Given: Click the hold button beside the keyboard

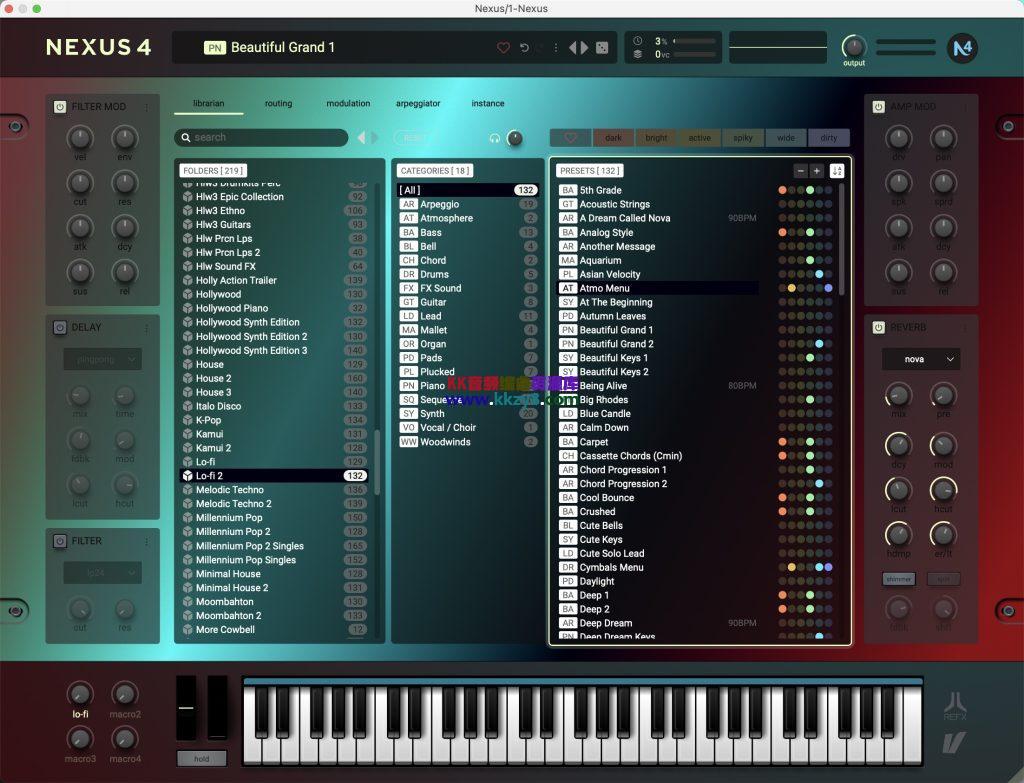Looking at the screenshot, I should pos(201,759).
